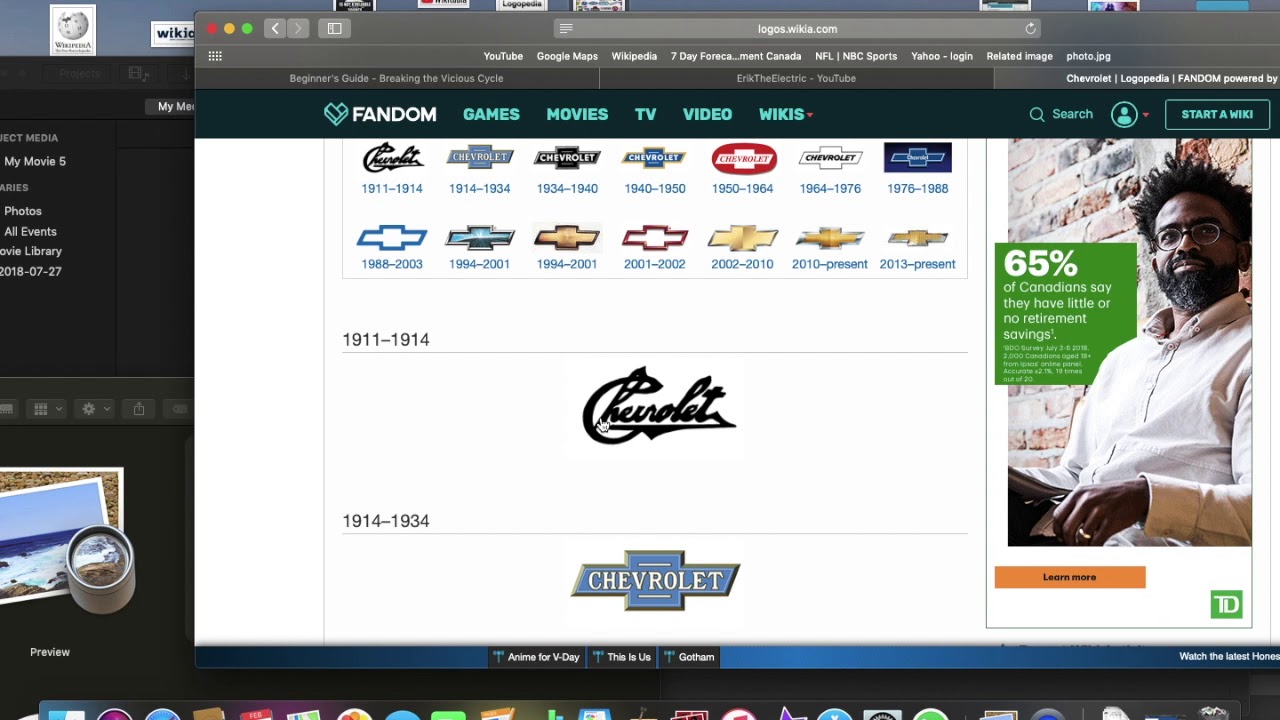Select the 1914–1934 Chevrolet logo thumbnail
The height and width of the screenshot is (720, 1280).
click(480, 157)
